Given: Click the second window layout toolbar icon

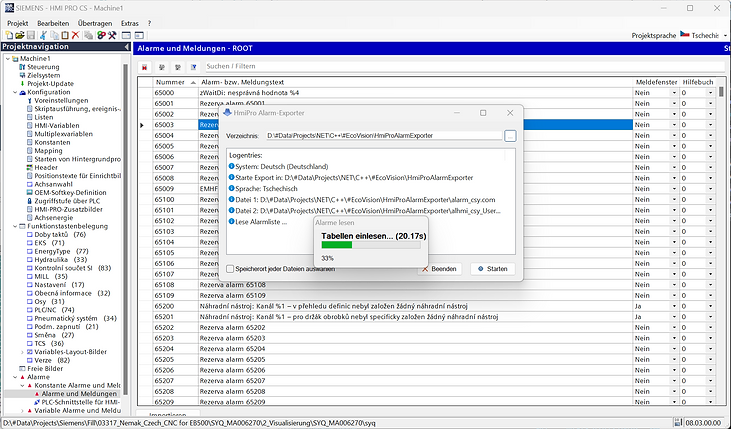Looking at the screenshot, I should pyautogui.click(x=139, y=35).
